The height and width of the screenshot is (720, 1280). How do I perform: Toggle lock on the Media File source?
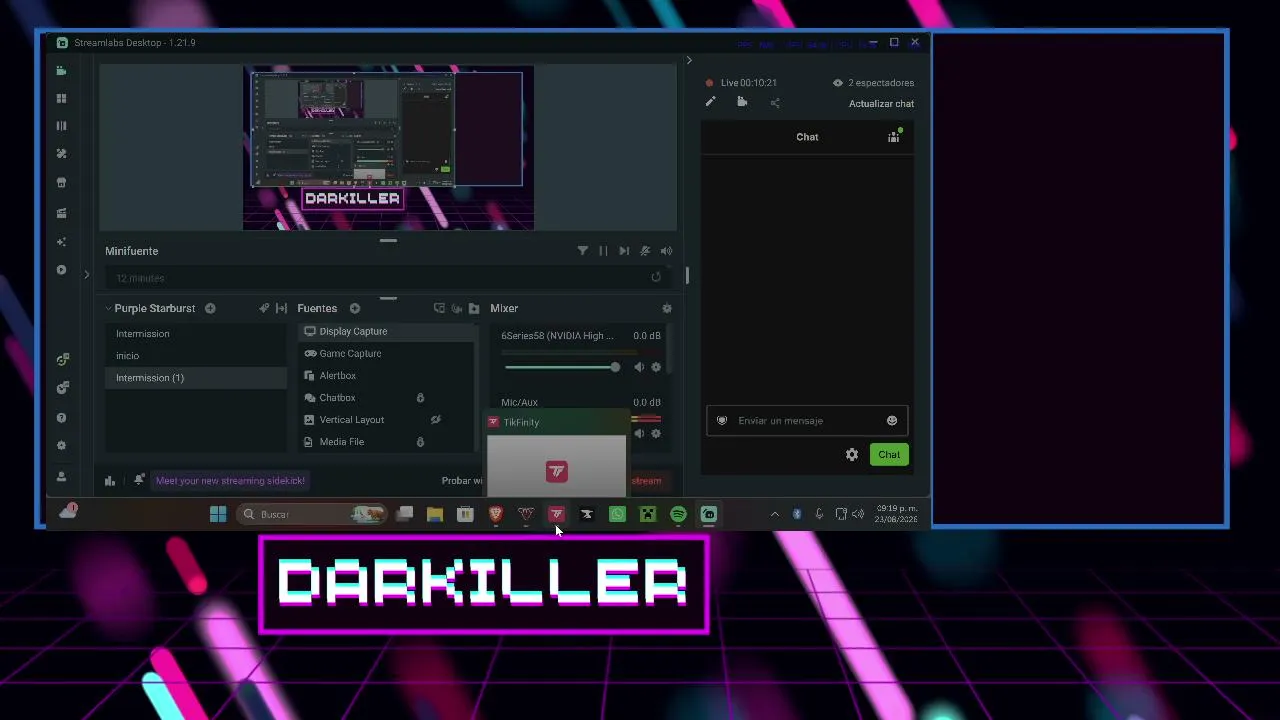tap(420, 442)
